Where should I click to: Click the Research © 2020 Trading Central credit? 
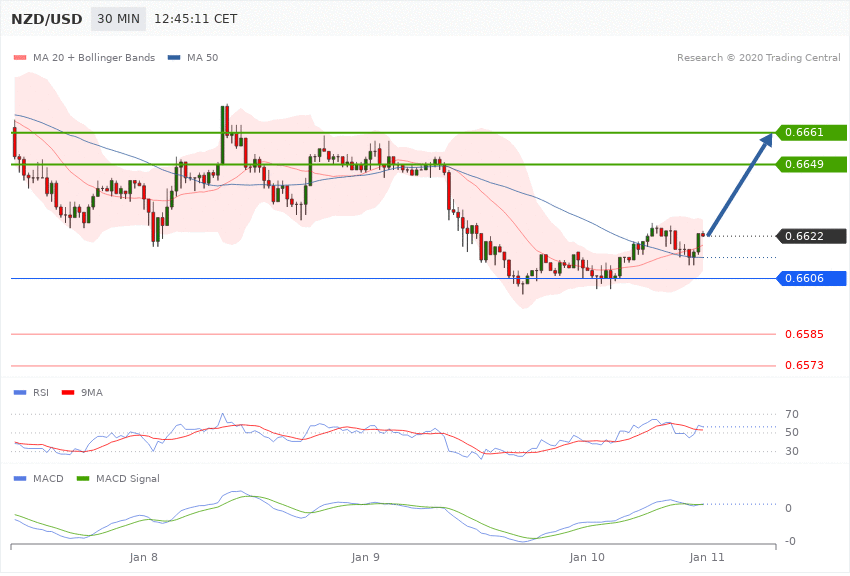pyautogui.click(x=758, y=57)
